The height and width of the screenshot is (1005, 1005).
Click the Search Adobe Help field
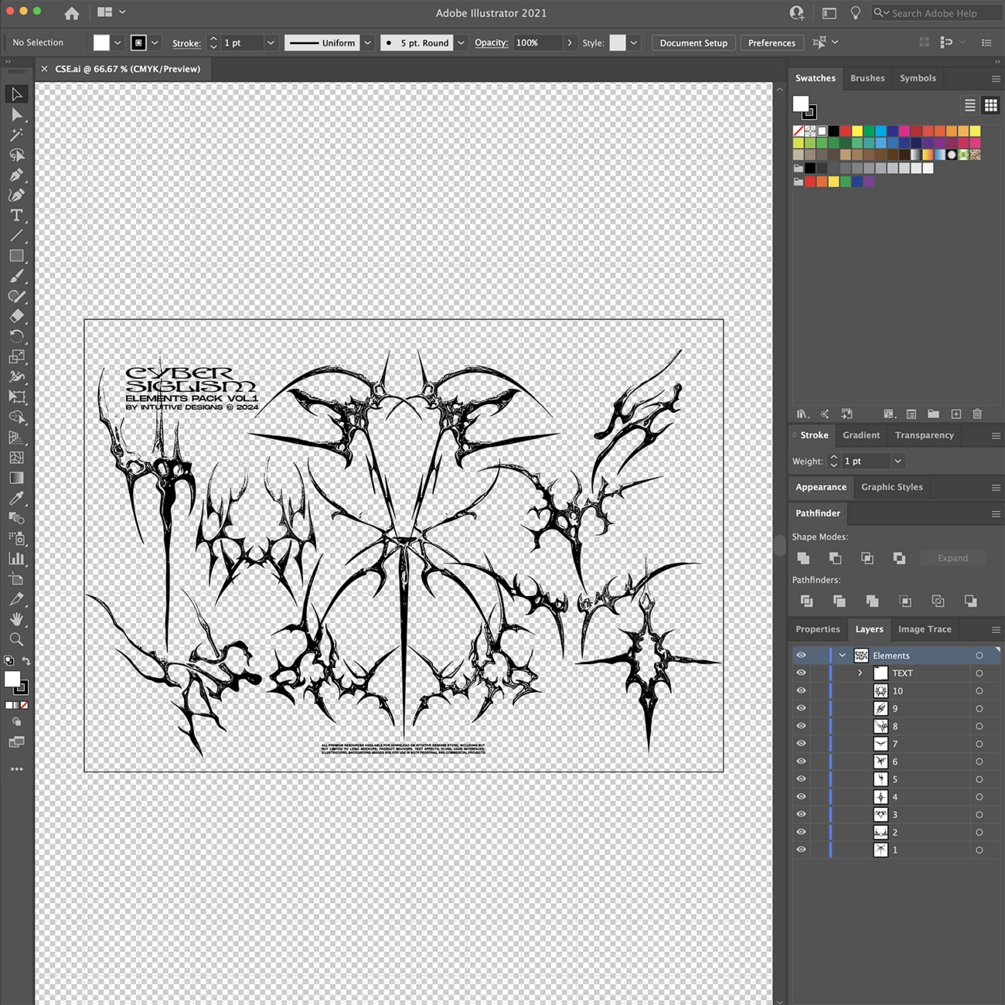click(x=937, y=13)
